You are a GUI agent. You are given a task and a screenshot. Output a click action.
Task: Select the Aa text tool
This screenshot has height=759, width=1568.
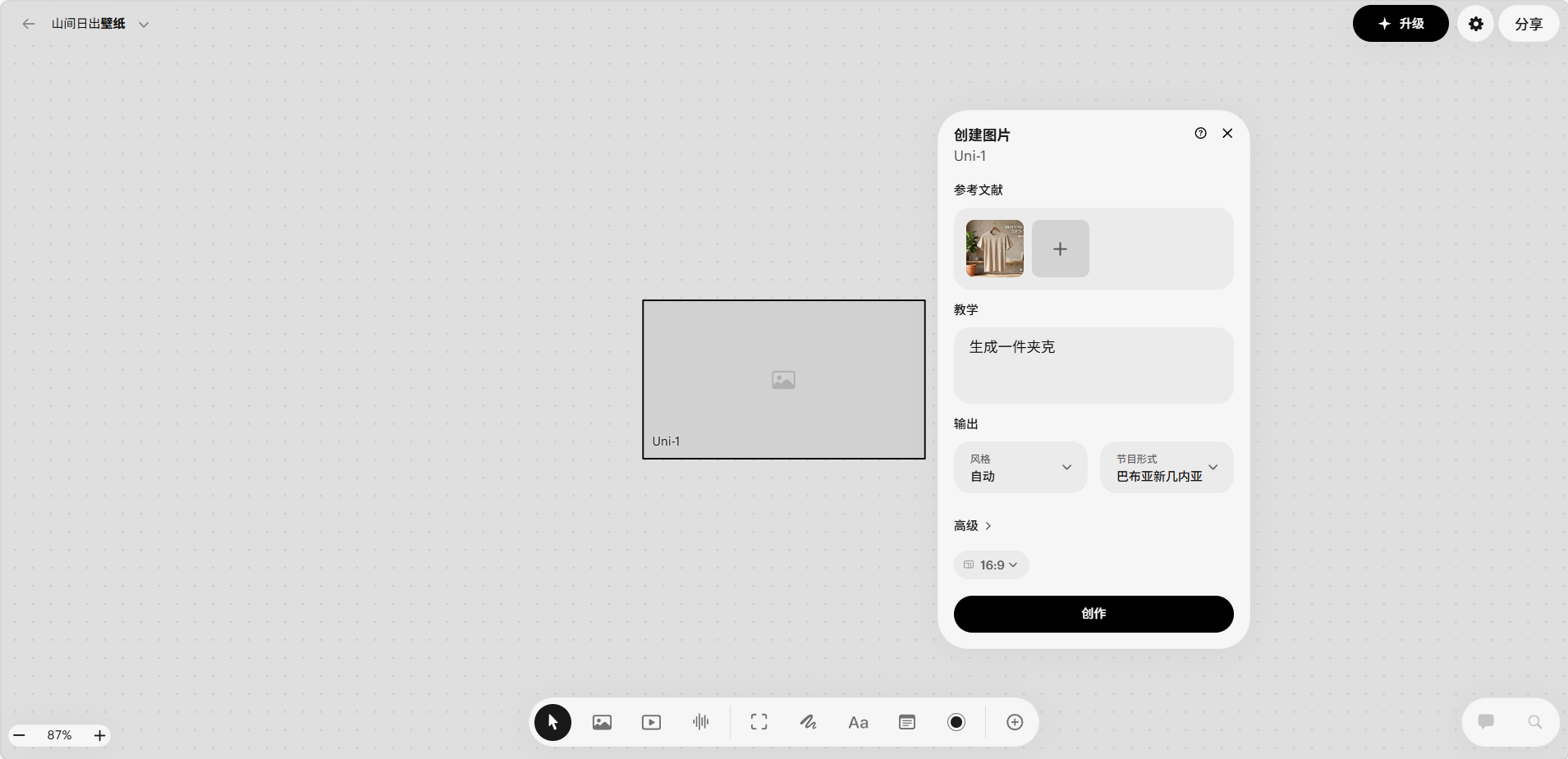(858, 722)
